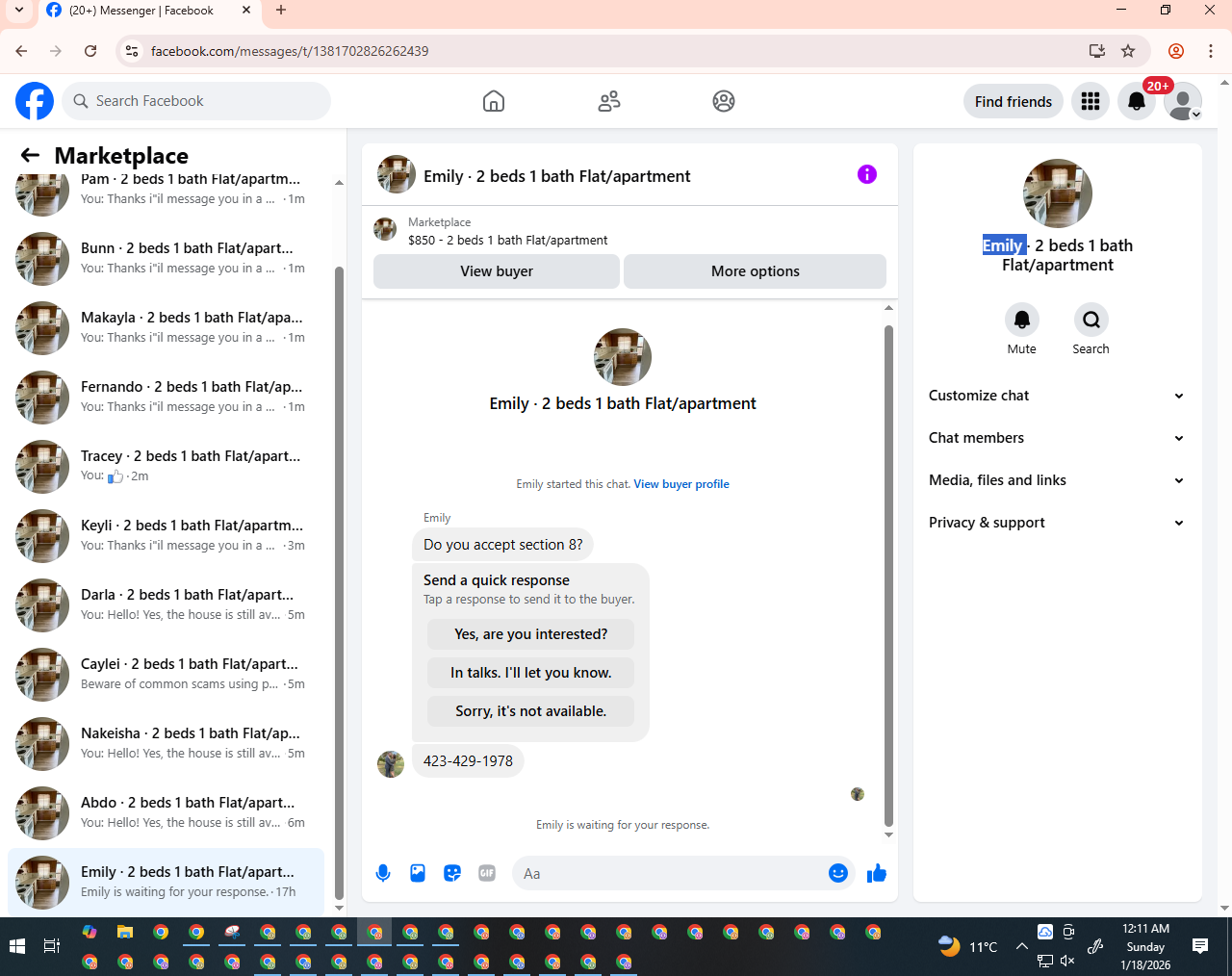Show hidden system tray icons chevron
This screenshot has width=1232, height=976.
pyautogui.click(x=1022, y=947)
